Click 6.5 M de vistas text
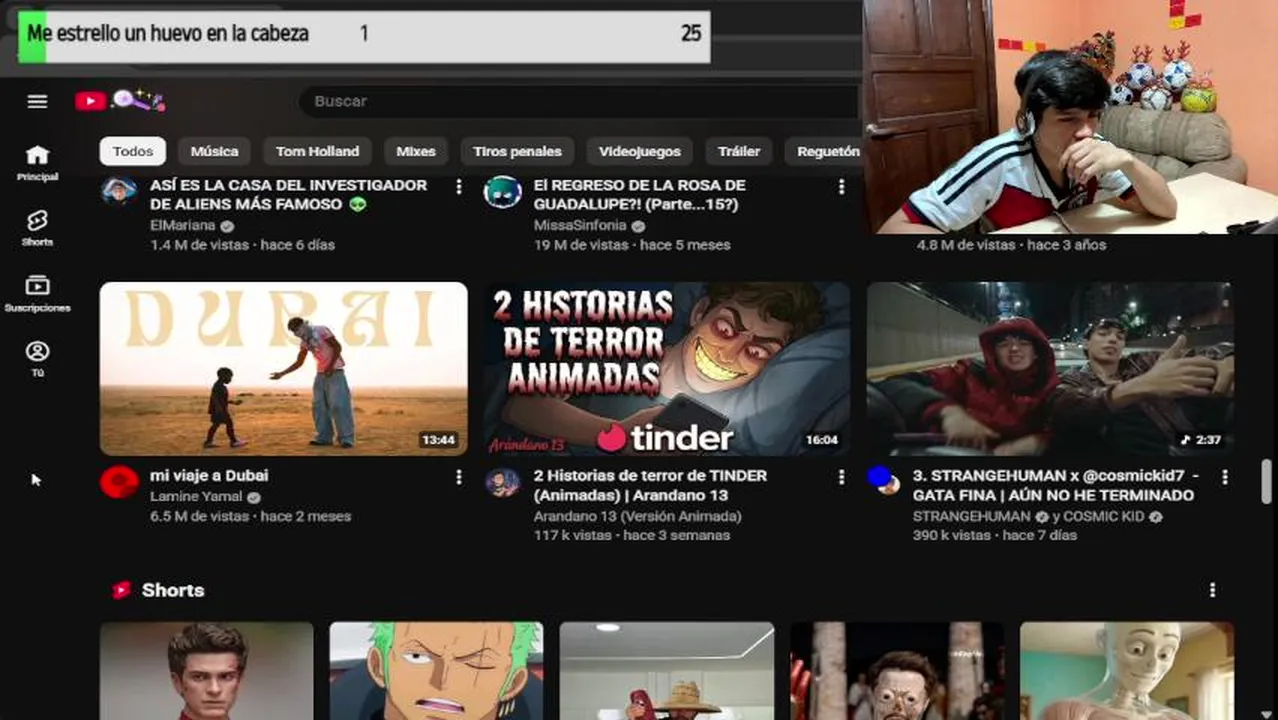Viewport: 1278px width, 720px height. (x=199, y=517)
